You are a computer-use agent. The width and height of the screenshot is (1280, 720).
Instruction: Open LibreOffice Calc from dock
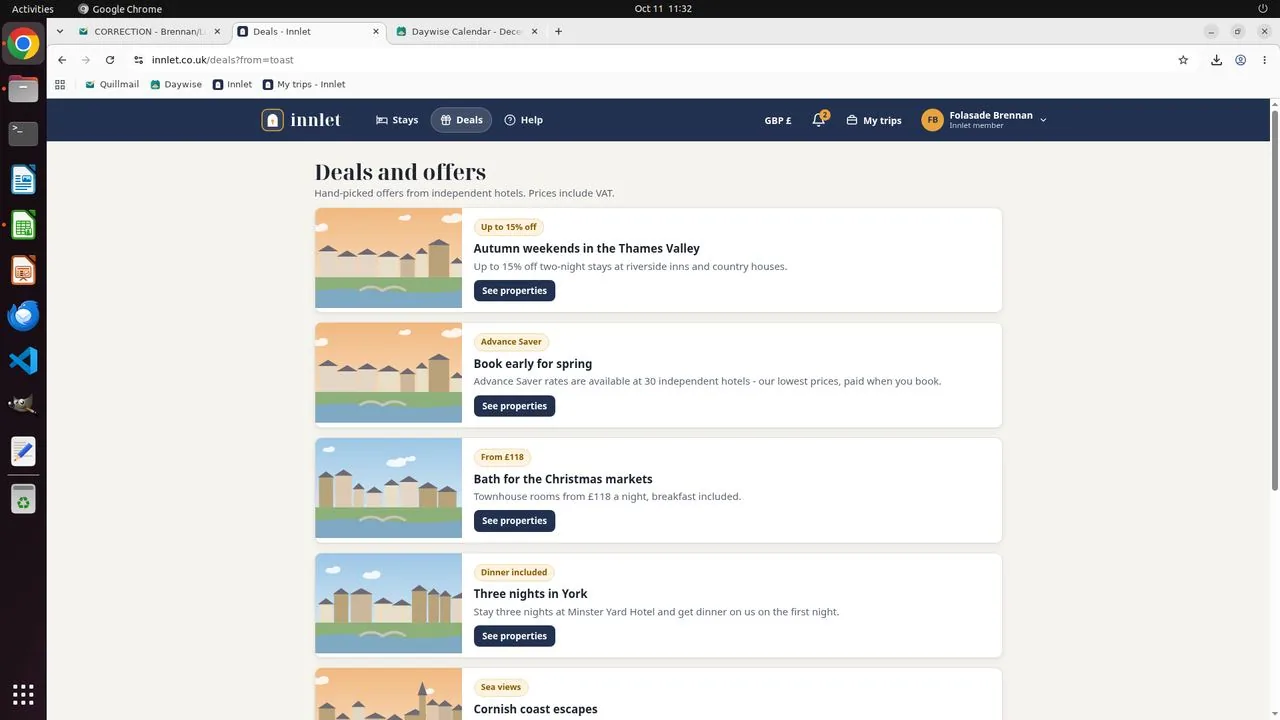coord(23,225)
